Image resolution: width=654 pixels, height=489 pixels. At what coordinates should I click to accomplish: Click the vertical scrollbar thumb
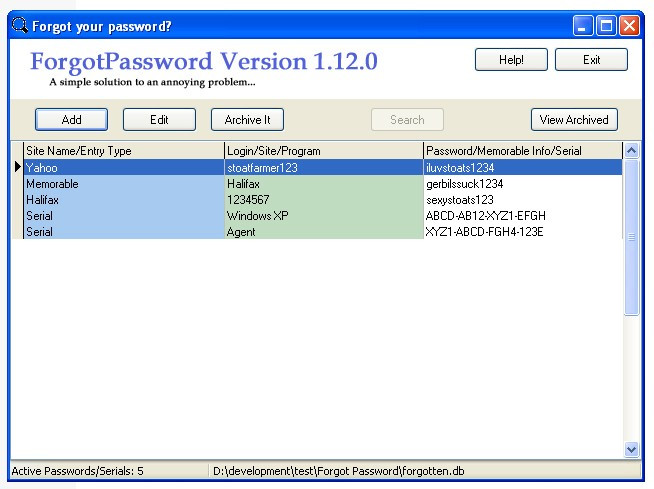(x=631, y=237)
